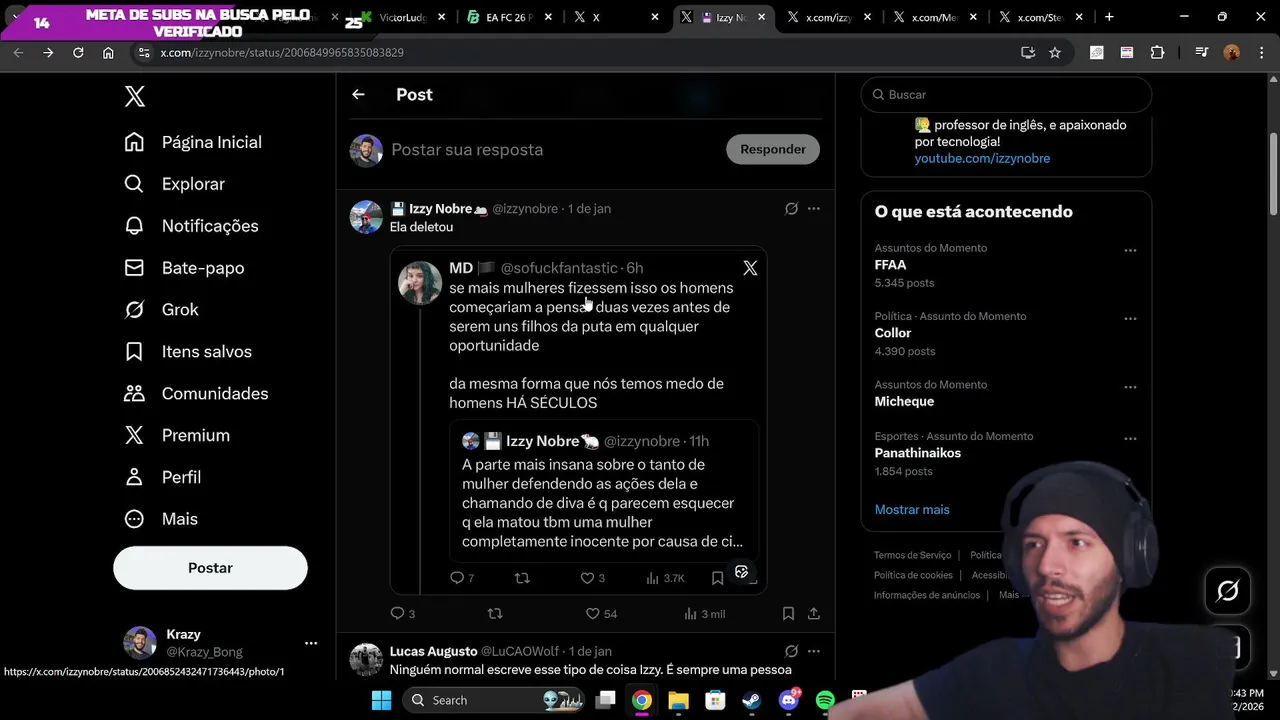
Task: Open Steam from the taskbar
Action: coord(751,700)
